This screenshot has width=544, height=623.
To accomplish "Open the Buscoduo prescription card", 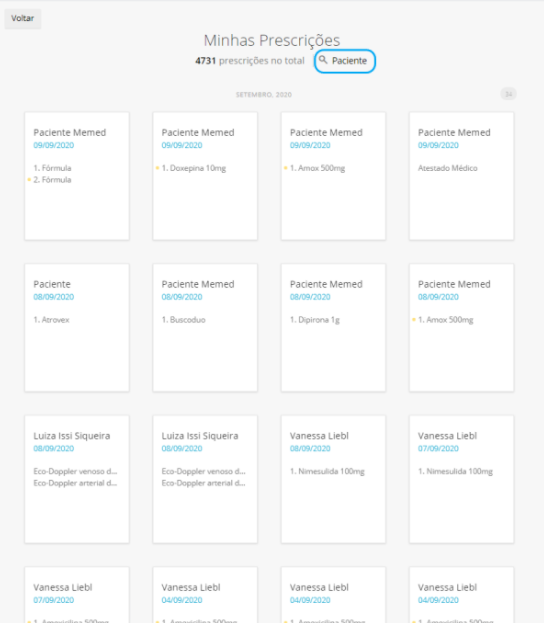I will click(205, 328).
